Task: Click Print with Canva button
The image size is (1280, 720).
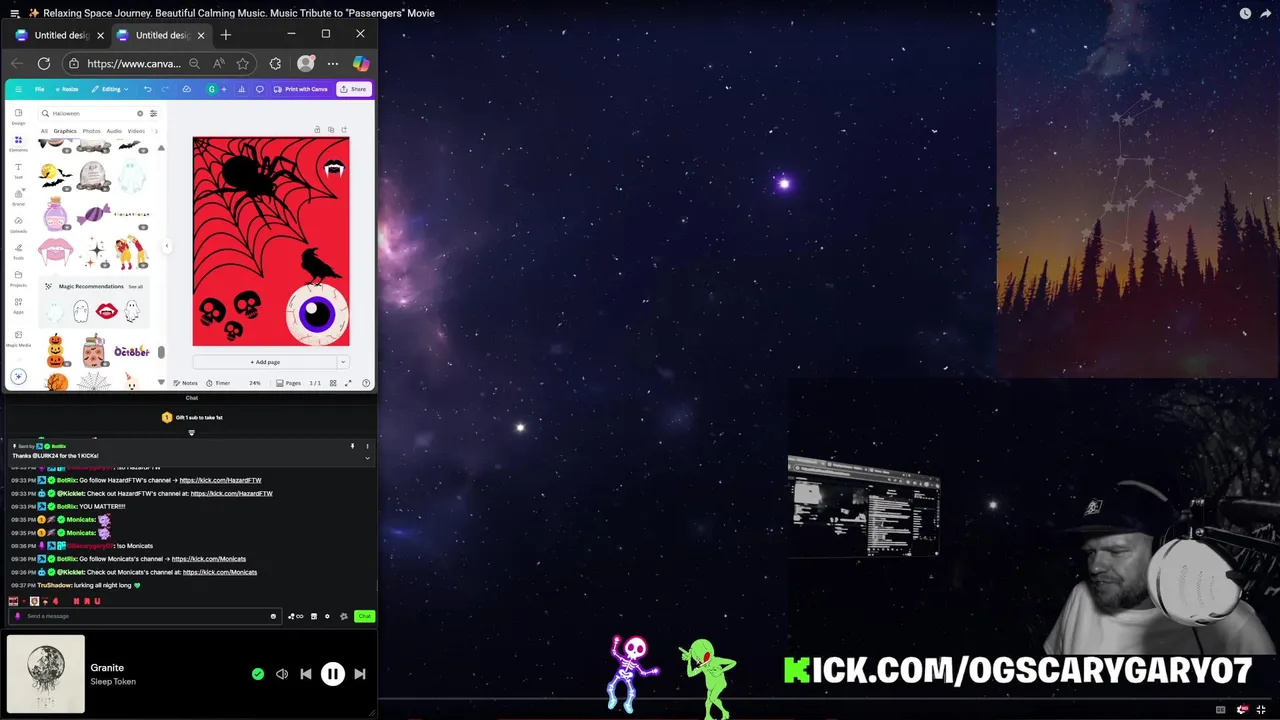Action: [300, 89]
